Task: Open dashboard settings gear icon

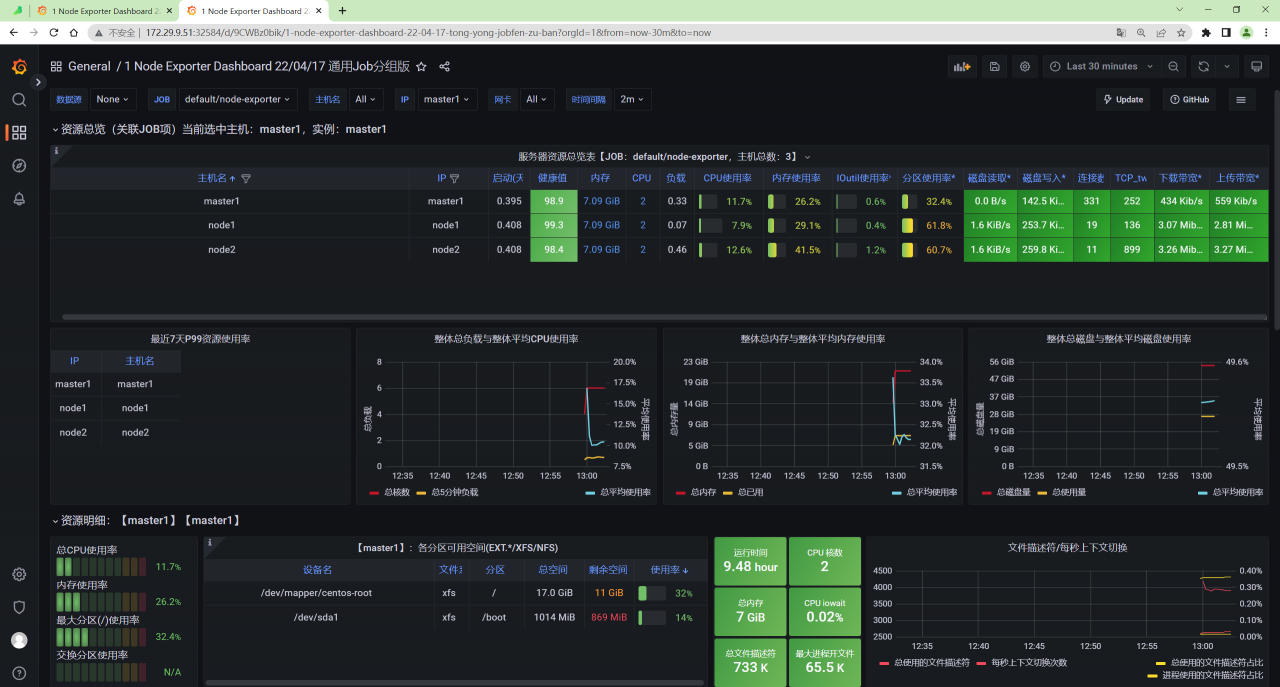Action: pyautogui.click(x=1025, y=66)
